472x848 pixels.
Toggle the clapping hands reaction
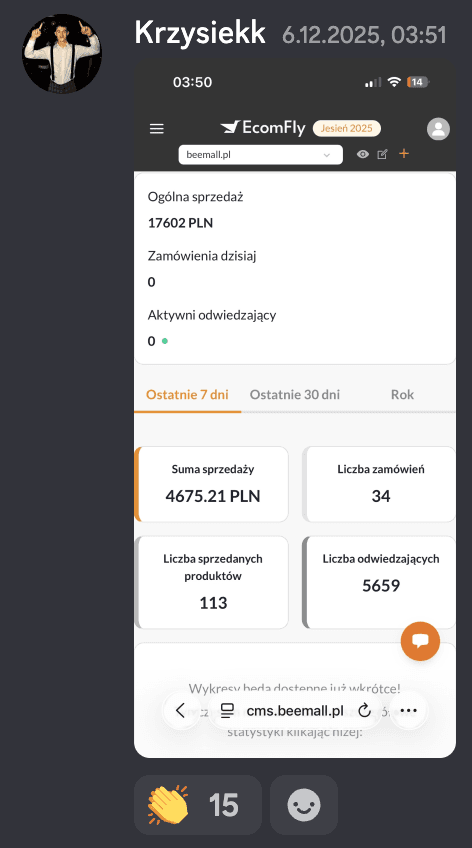pos(198,805)
